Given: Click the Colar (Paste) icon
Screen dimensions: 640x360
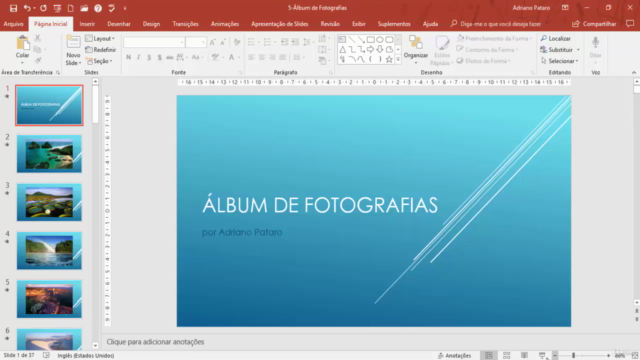Looking at the screenshot, I should tap(22, 43).
